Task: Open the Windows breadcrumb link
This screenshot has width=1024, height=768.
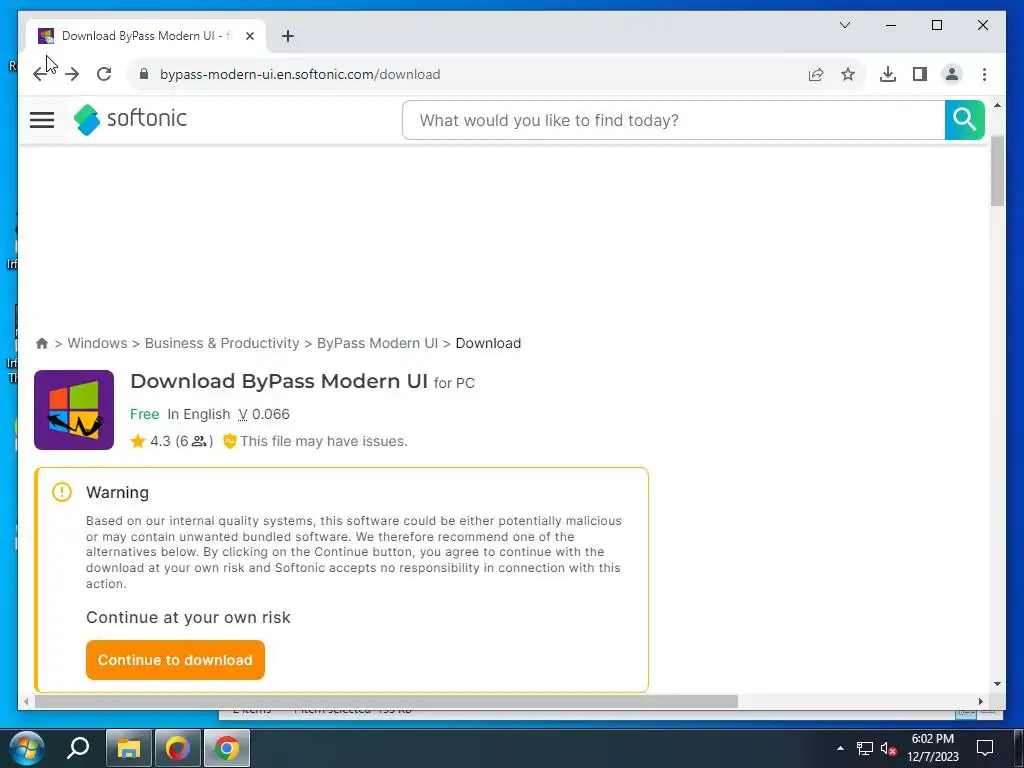Action: click(97, 344)
